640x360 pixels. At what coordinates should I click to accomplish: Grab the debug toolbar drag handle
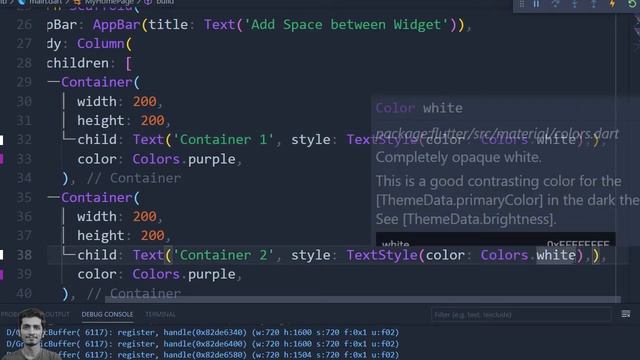tap(522, 4)
